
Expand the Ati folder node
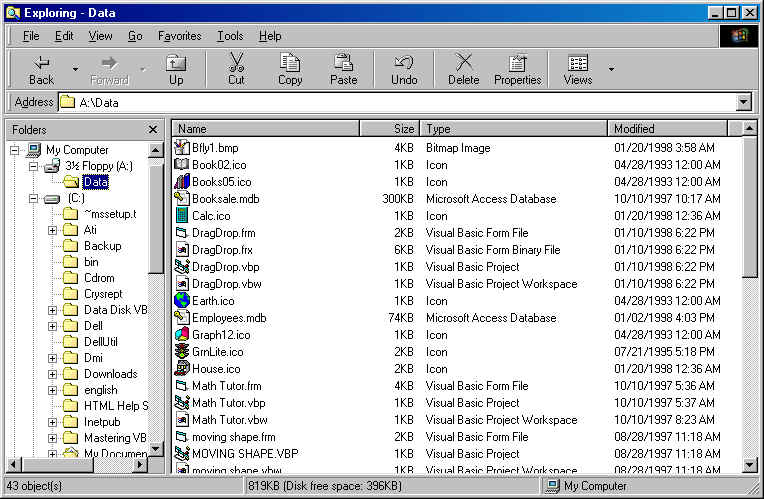point(52,230)
